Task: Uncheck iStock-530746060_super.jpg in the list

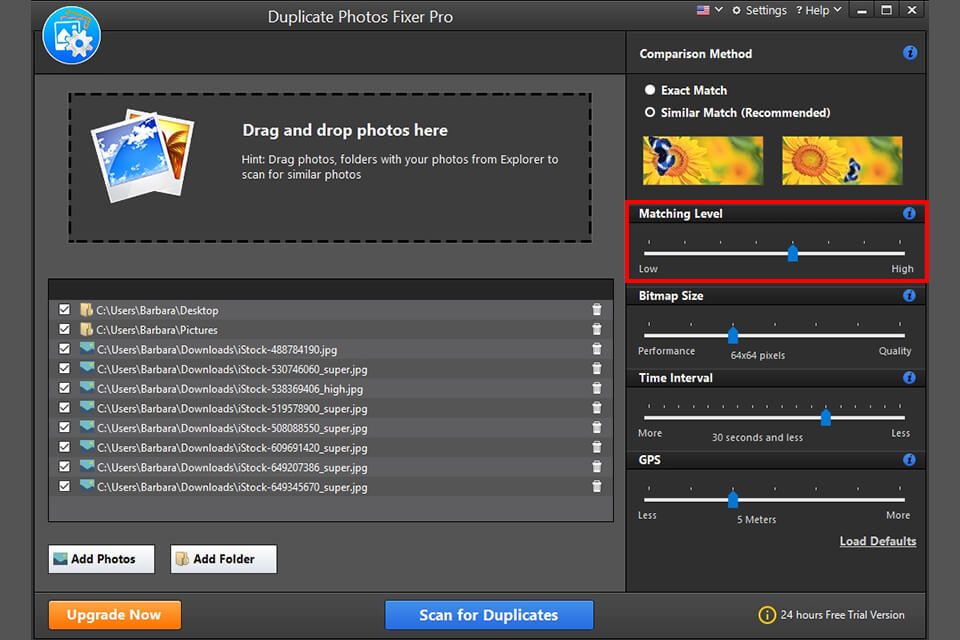Action: click(64, 369)
